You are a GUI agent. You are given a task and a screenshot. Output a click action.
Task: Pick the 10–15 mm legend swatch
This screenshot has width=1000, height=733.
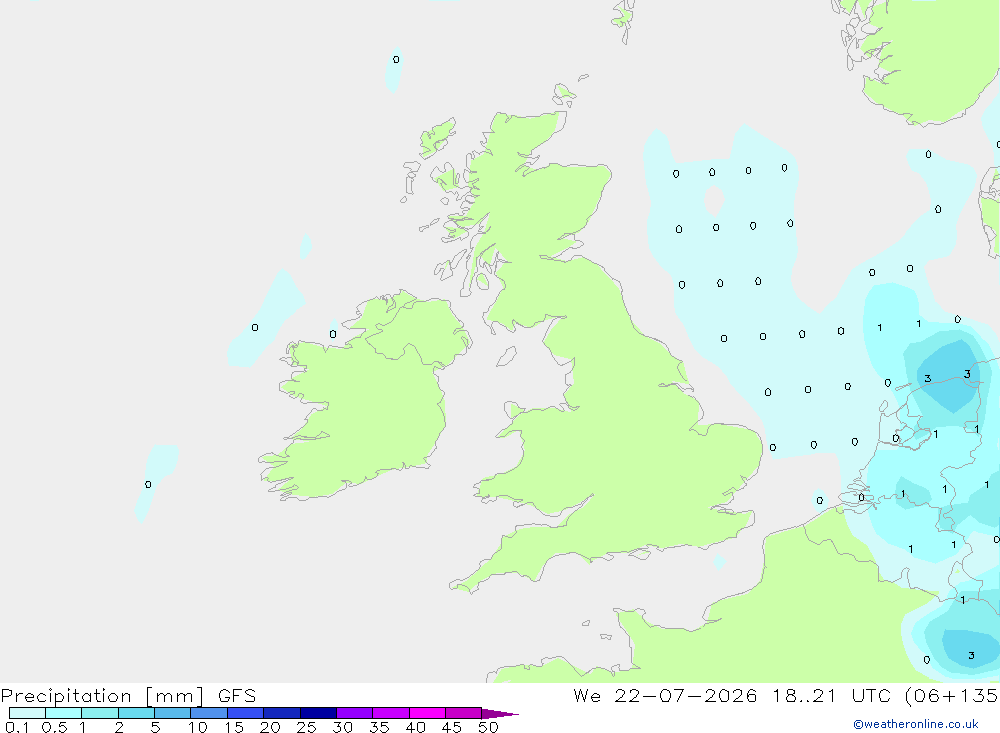(x=209, y=713)
